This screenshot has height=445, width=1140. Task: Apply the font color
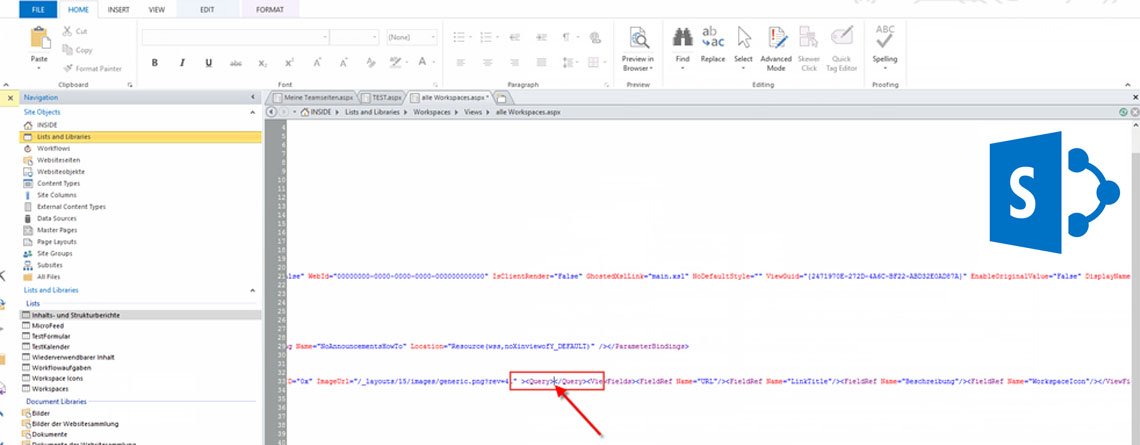coord(422,63)
